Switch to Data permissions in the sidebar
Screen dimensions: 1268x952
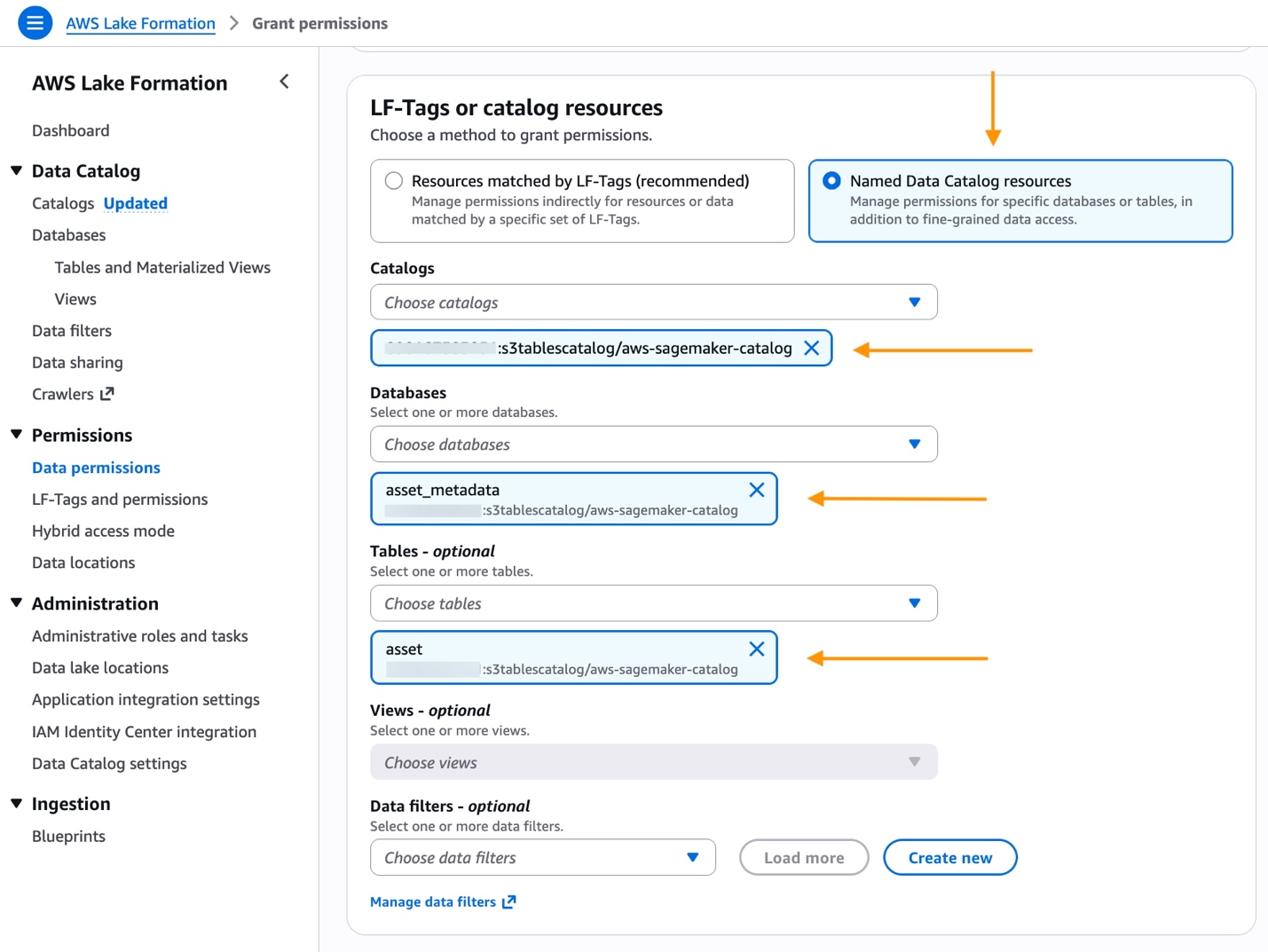[x=95, y=468]
